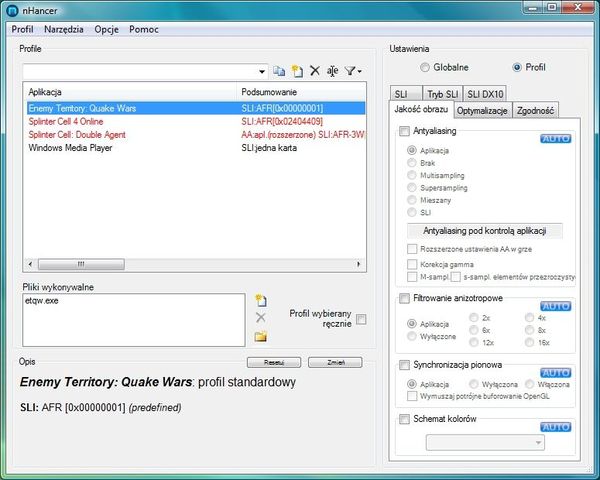Enable the Antyaliasing checkbox

tap(404, 131)
